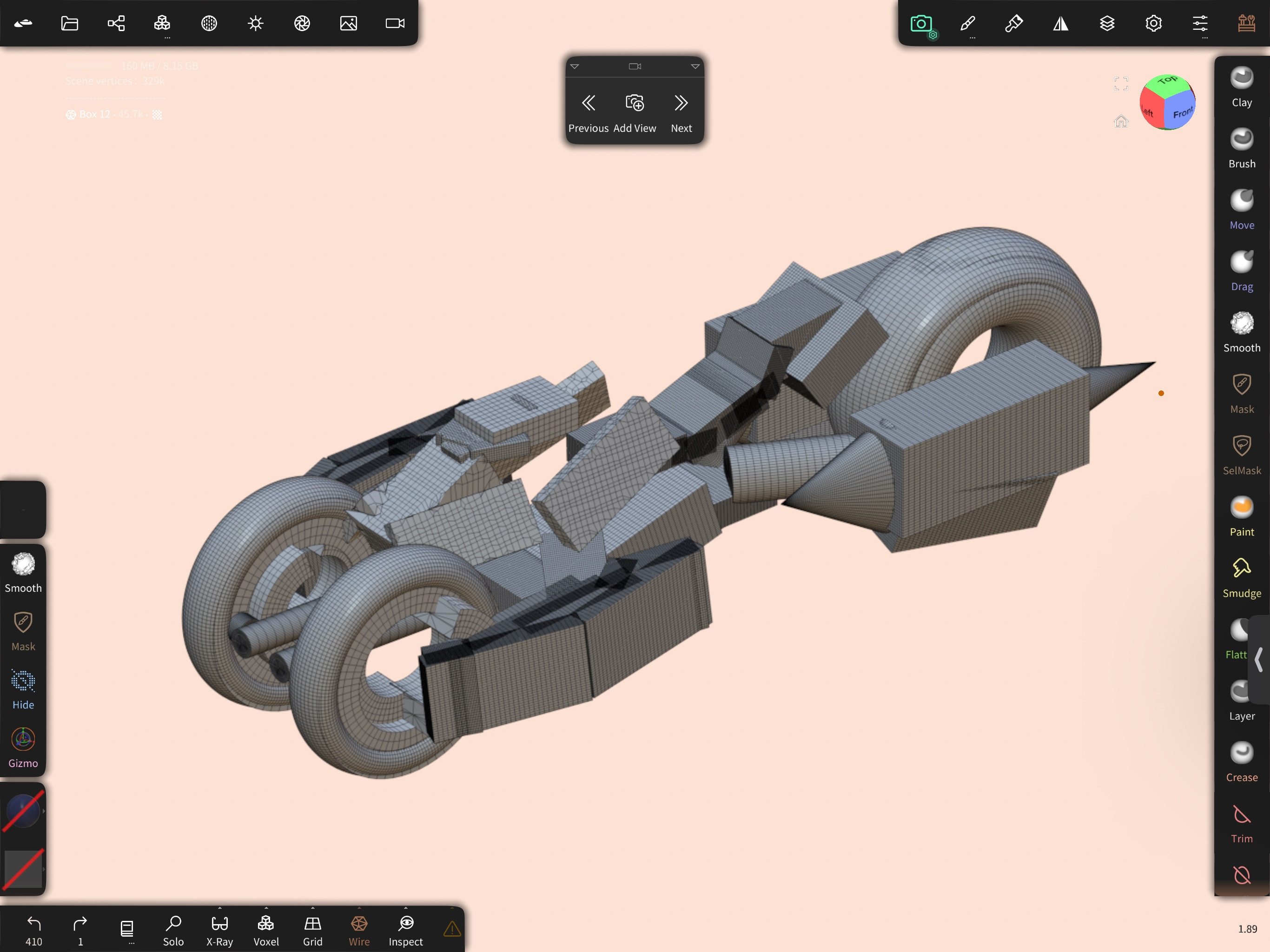Image resolution: width=1270 pixels, height=952 pixels.
Task: Expand the view panel left arrow
Action: click(x=575, y=66)
